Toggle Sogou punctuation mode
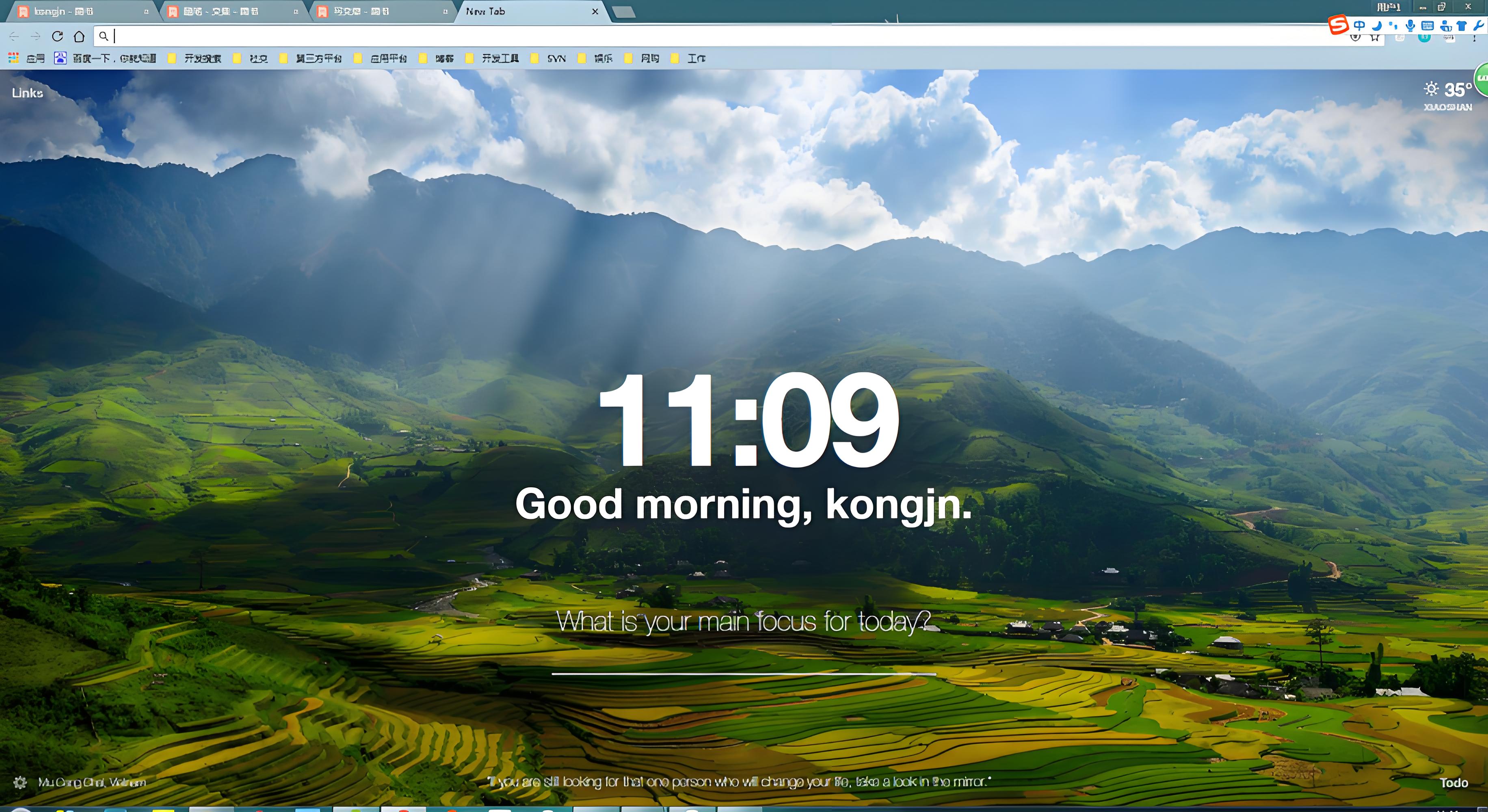Viewport: 1488px width, 812px height. tap(1393, 26)
